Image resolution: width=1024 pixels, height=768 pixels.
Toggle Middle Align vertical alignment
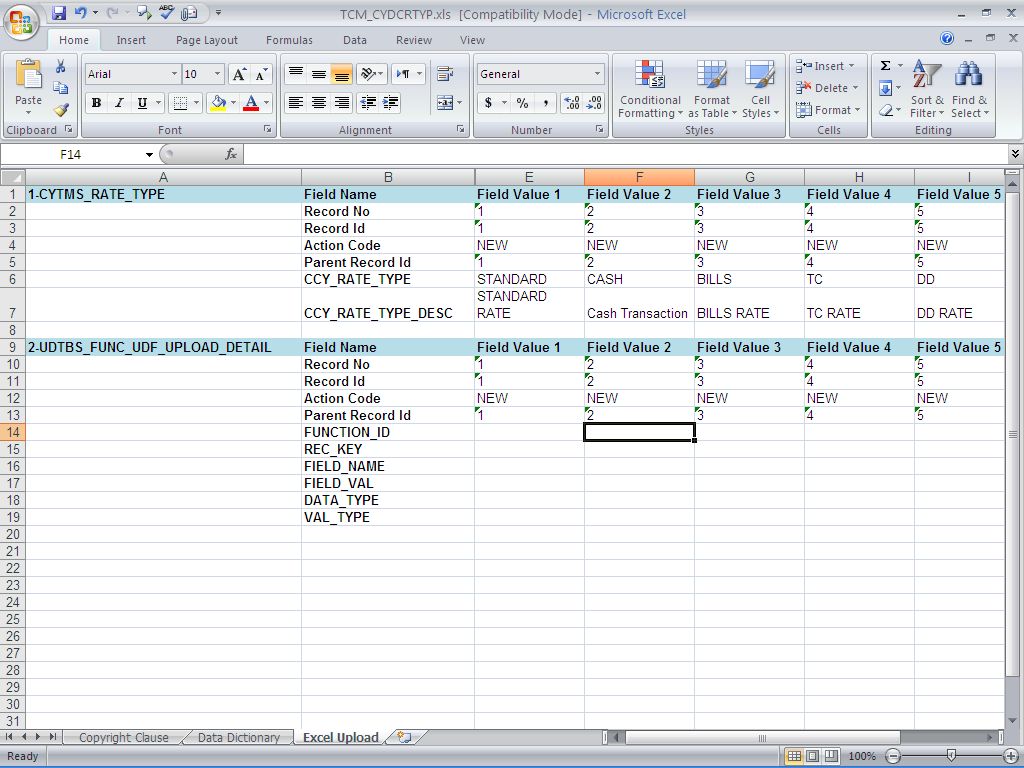319,74
